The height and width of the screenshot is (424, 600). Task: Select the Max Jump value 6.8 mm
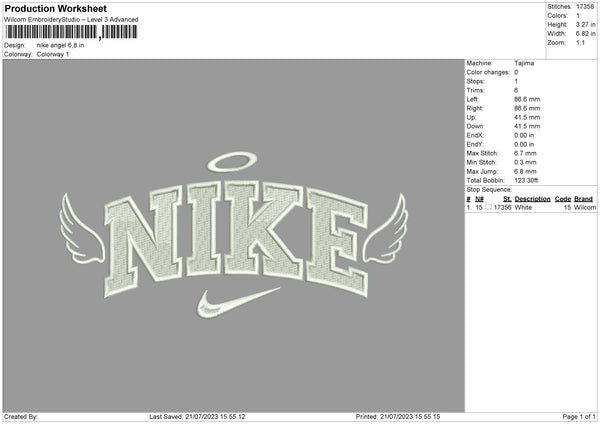525,171
